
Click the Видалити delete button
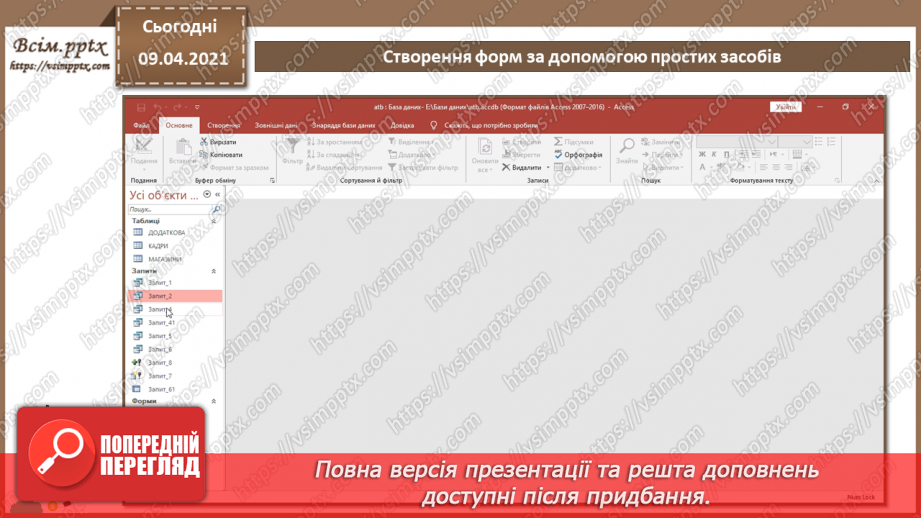[521, 168]
